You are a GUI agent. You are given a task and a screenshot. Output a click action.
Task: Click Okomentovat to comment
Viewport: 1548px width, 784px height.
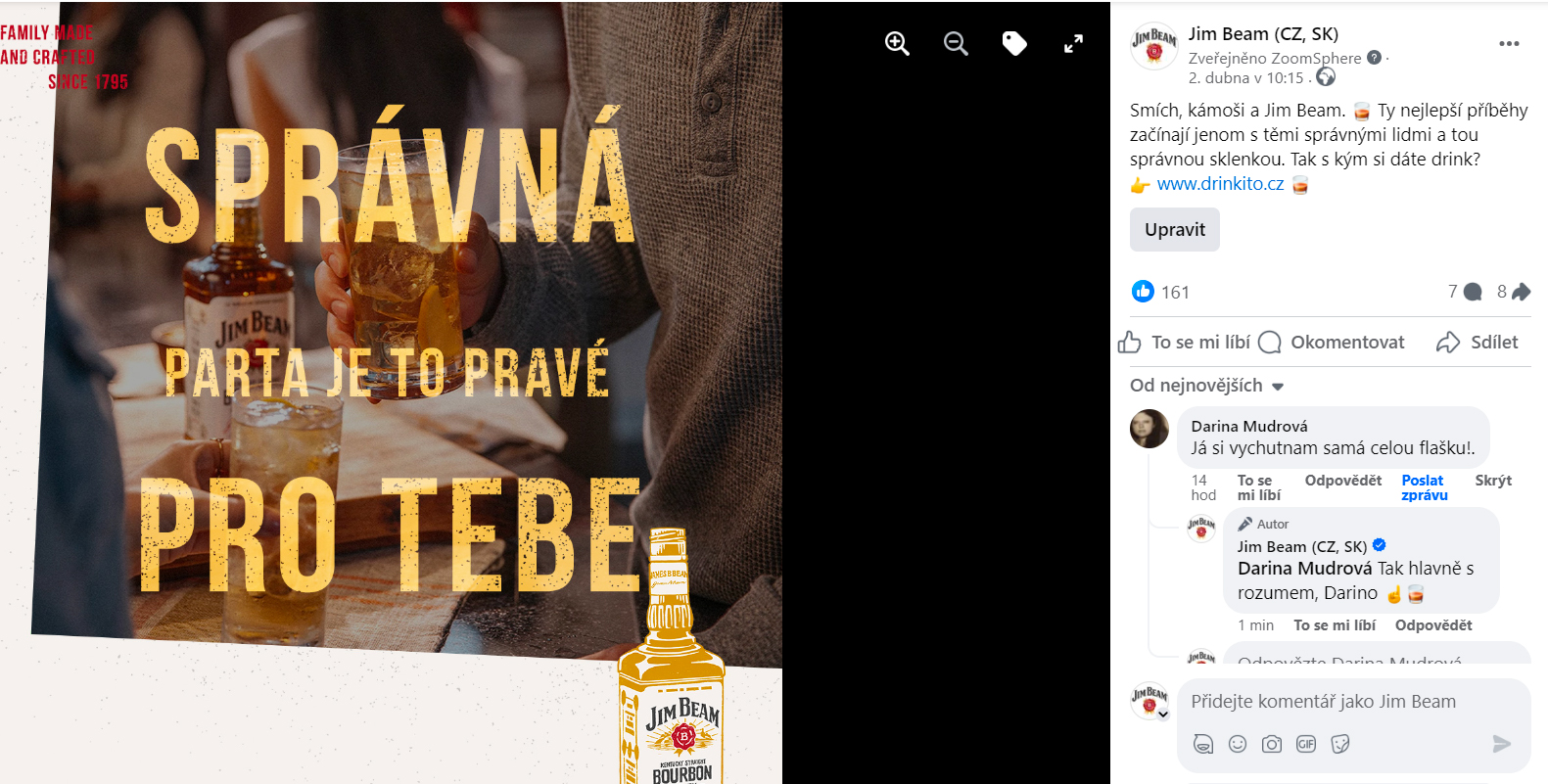pyautogui.click(x=1332, y=343)
